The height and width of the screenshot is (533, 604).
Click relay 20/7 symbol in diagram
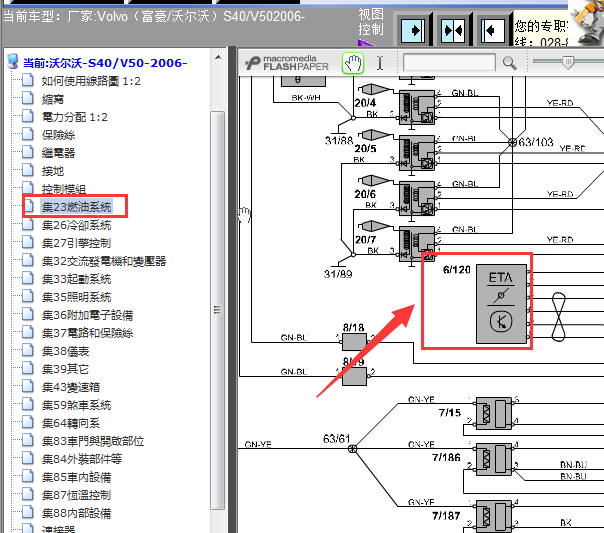point(417,244)
